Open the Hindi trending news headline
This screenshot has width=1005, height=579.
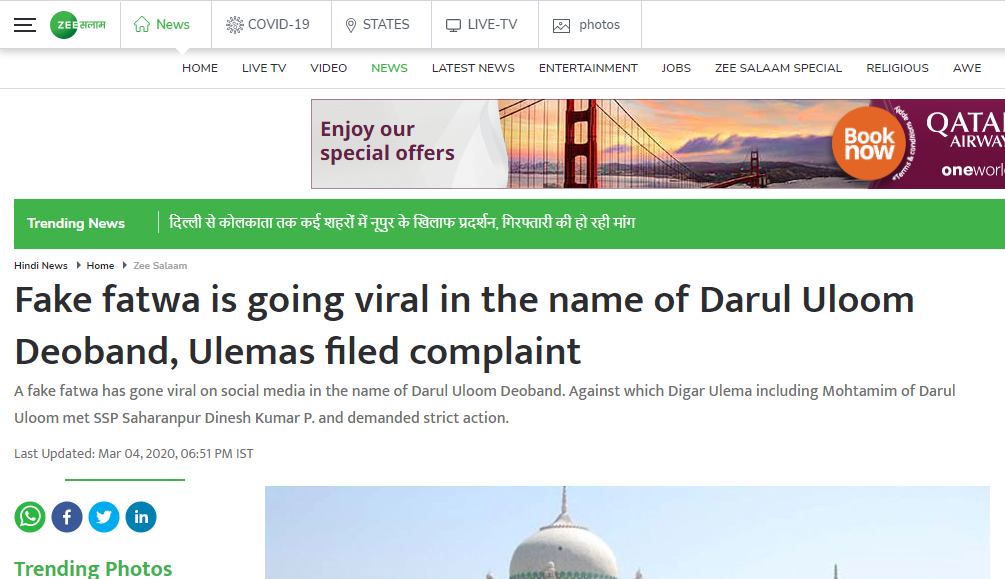pyautogui.click(x=402, y=223)
